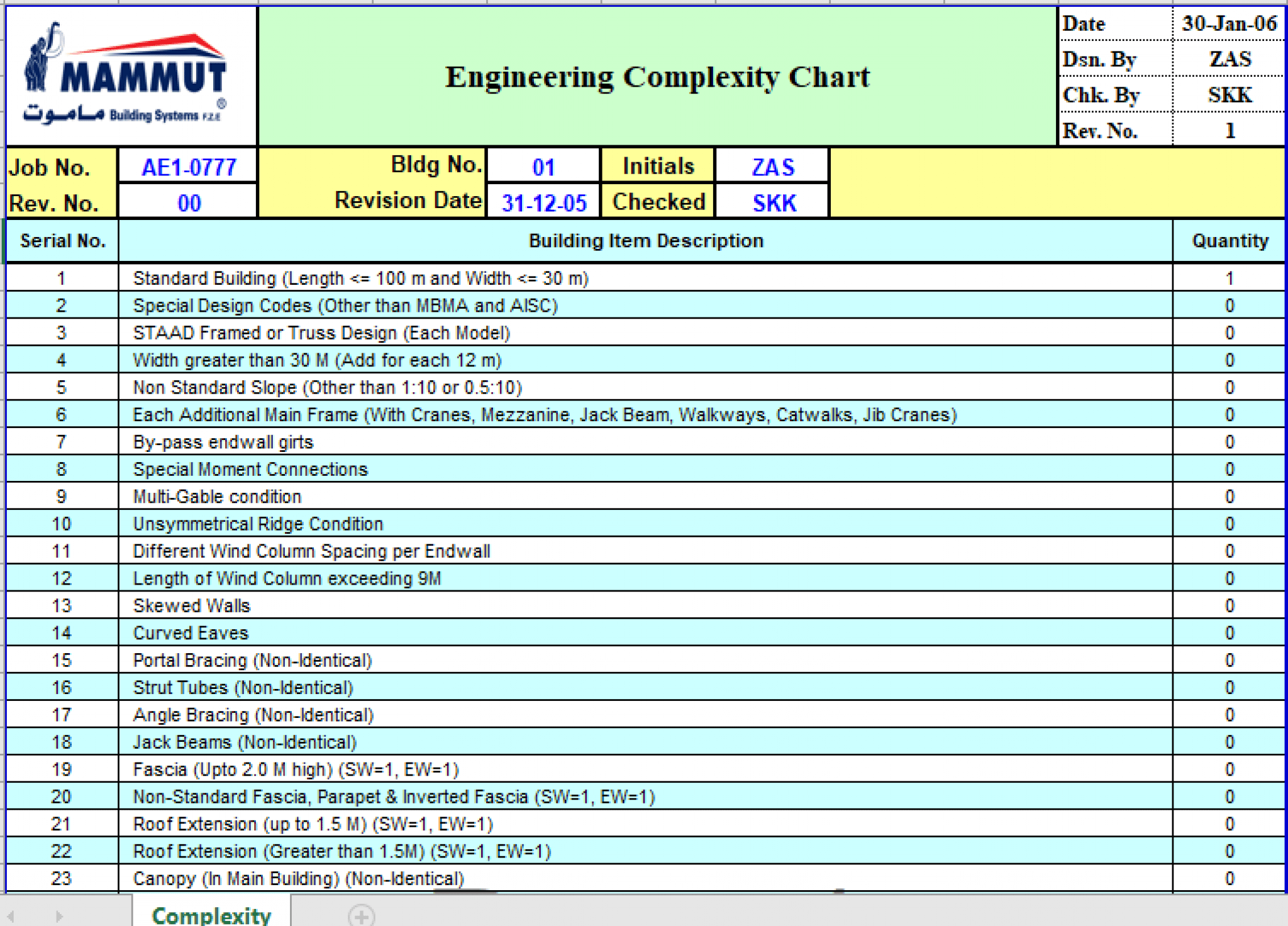This screenshot has width=1288, height=926.
Task: Select quantity cell for Standard Building
Action: [1229, 278]
